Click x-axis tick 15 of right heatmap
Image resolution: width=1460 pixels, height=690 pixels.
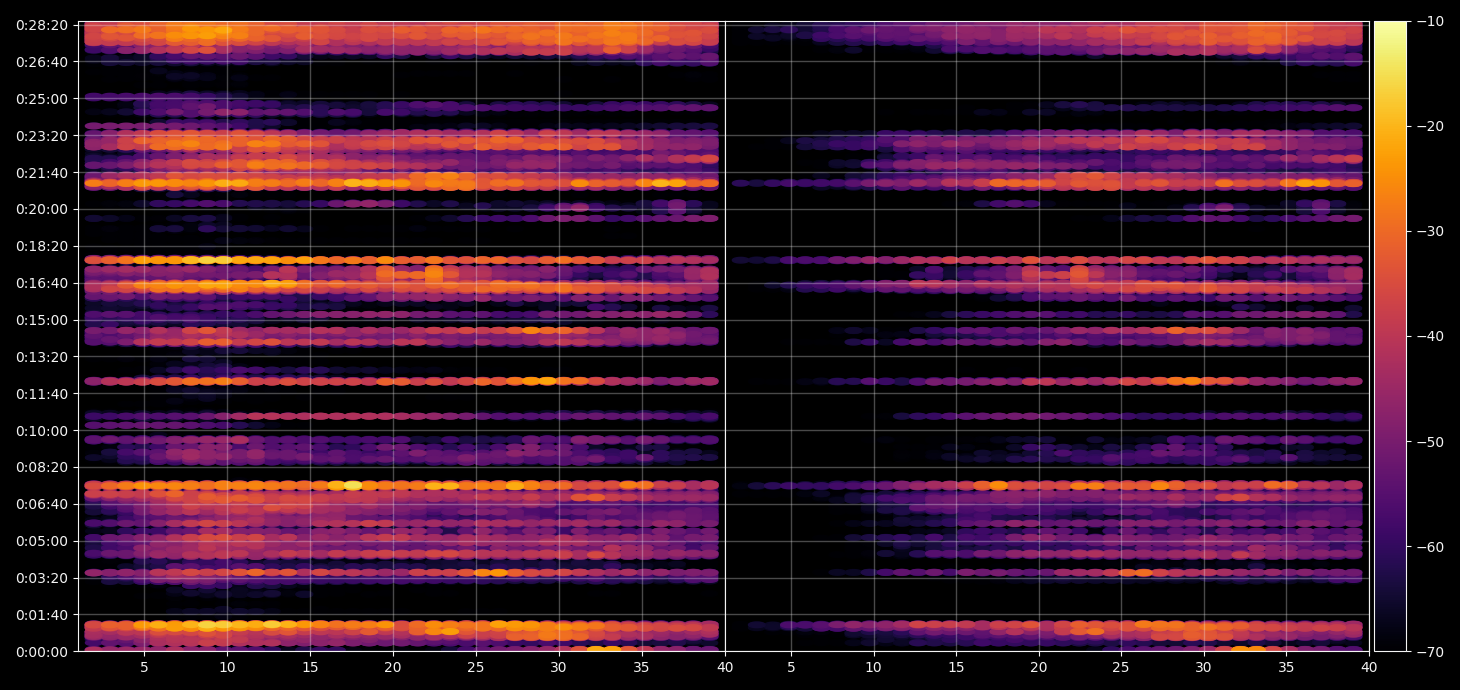[x=956, y=667]
